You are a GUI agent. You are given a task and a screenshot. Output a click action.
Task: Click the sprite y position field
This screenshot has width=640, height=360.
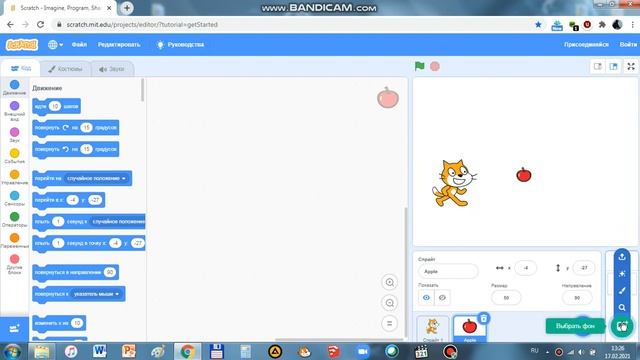[x=584, y=268]
